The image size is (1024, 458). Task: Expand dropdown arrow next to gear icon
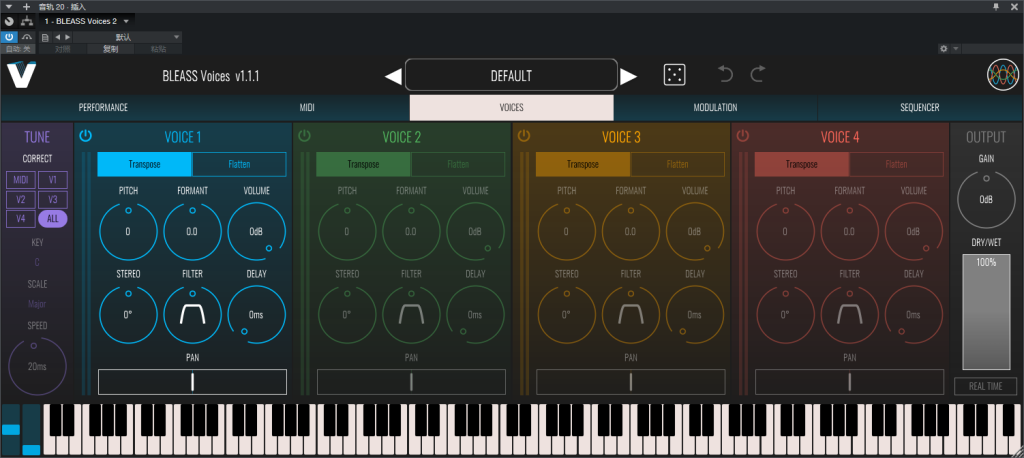coord(955,49)
